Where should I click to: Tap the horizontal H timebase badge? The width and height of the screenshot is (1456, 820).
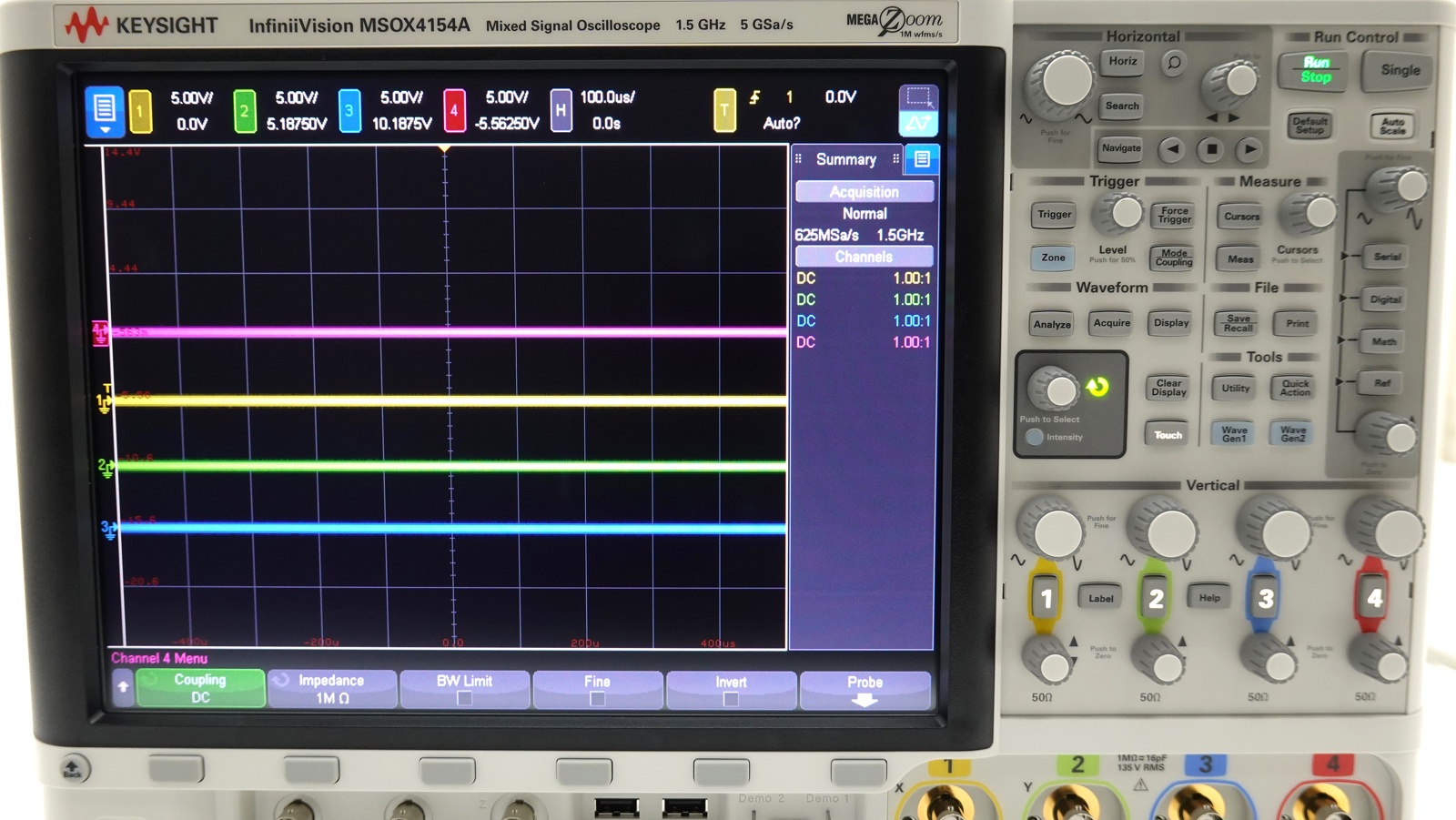point(561,111)
